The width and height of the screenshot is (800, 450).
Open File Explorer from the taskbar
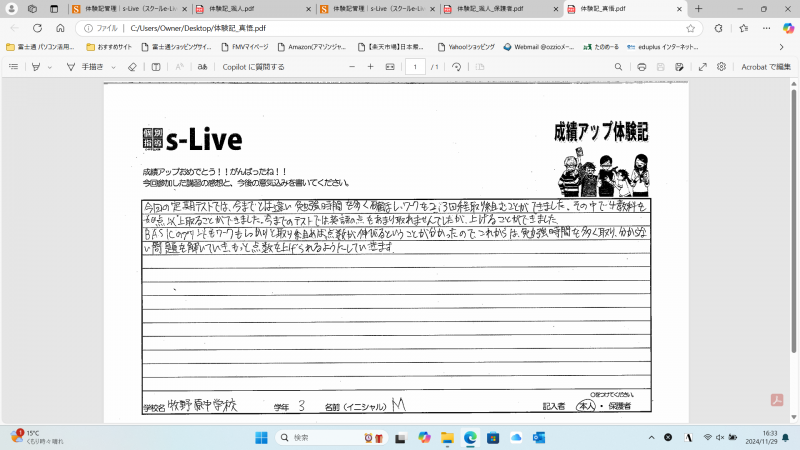click(x=447, y=438)
